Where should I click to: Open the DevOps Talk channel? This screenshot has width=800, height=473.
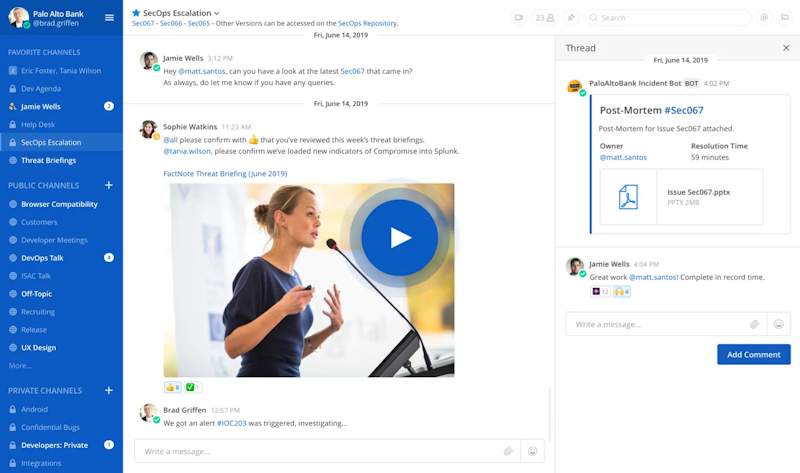pos(42,258)
